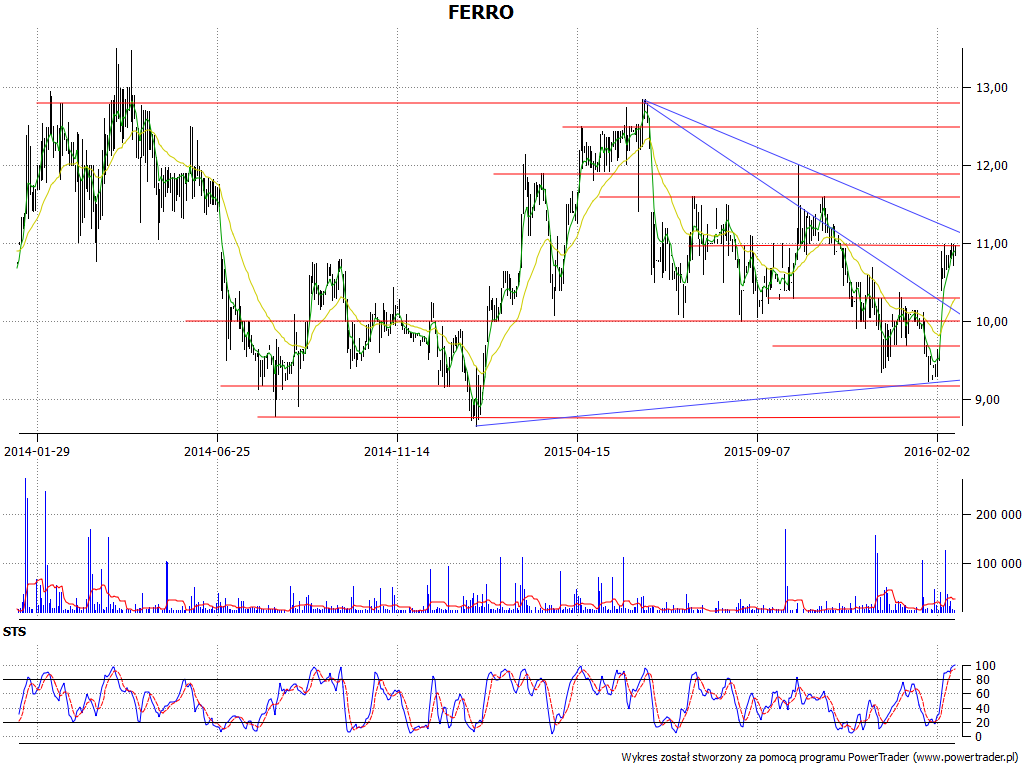The image size is (1024, 768).
Task: Click the STS axis value 40
Action: (982, 709)
